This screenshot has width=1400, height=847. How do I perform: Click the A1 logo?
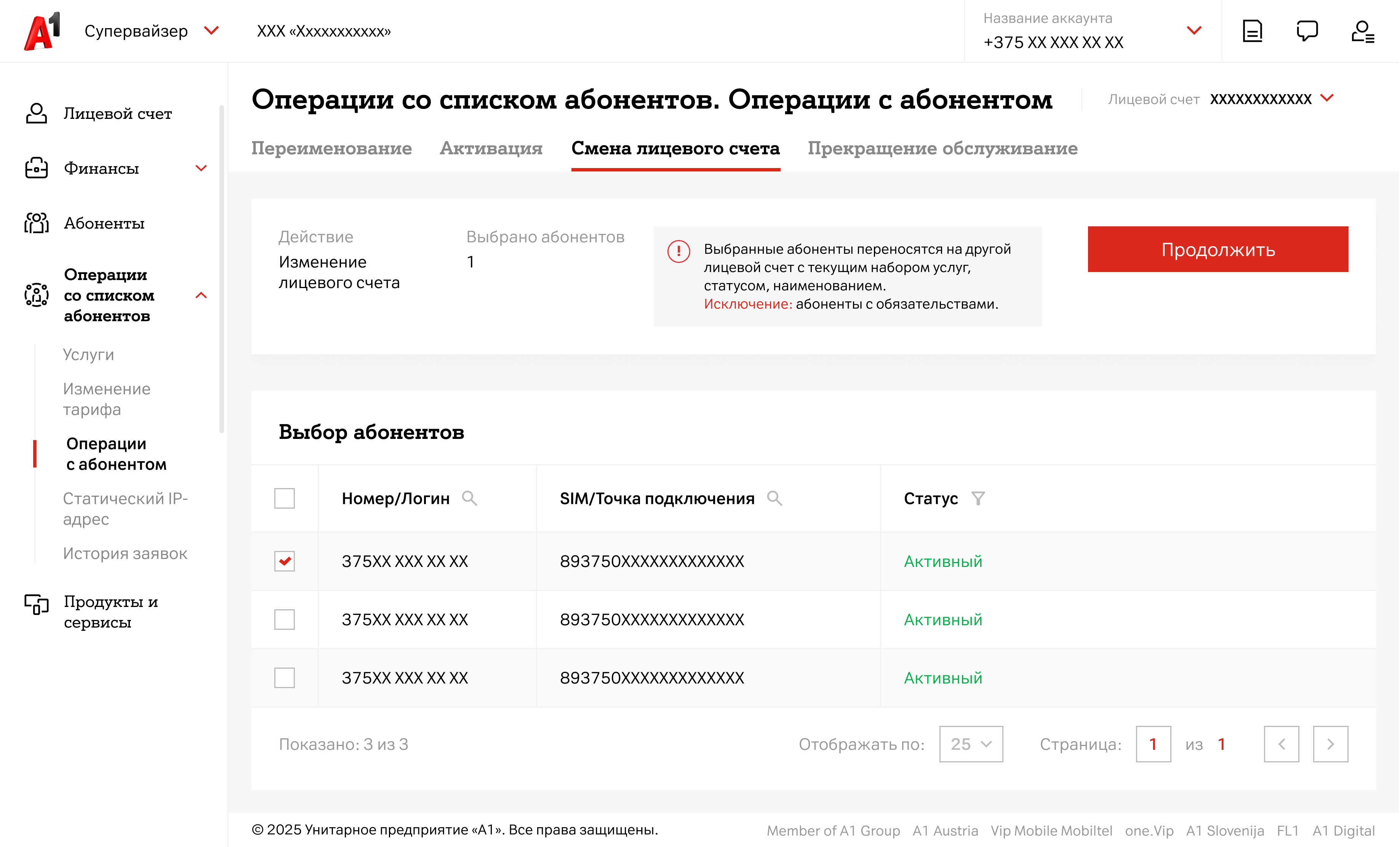tap(42, 31)
